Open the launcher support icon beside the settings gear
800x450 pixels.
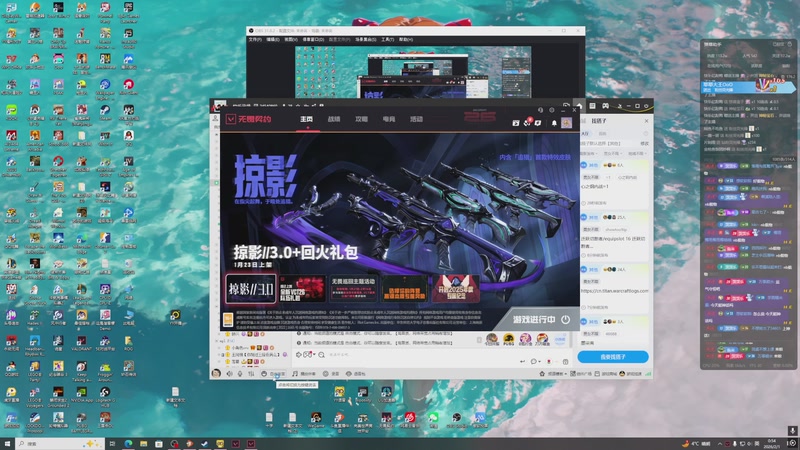click(540, 110)
